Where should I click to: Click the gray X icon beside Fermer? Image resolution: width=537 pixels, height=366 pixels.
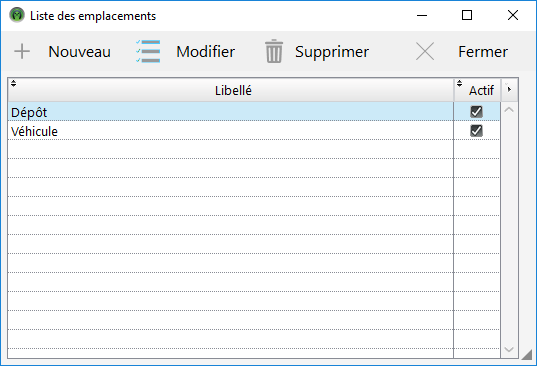(425, 51)
